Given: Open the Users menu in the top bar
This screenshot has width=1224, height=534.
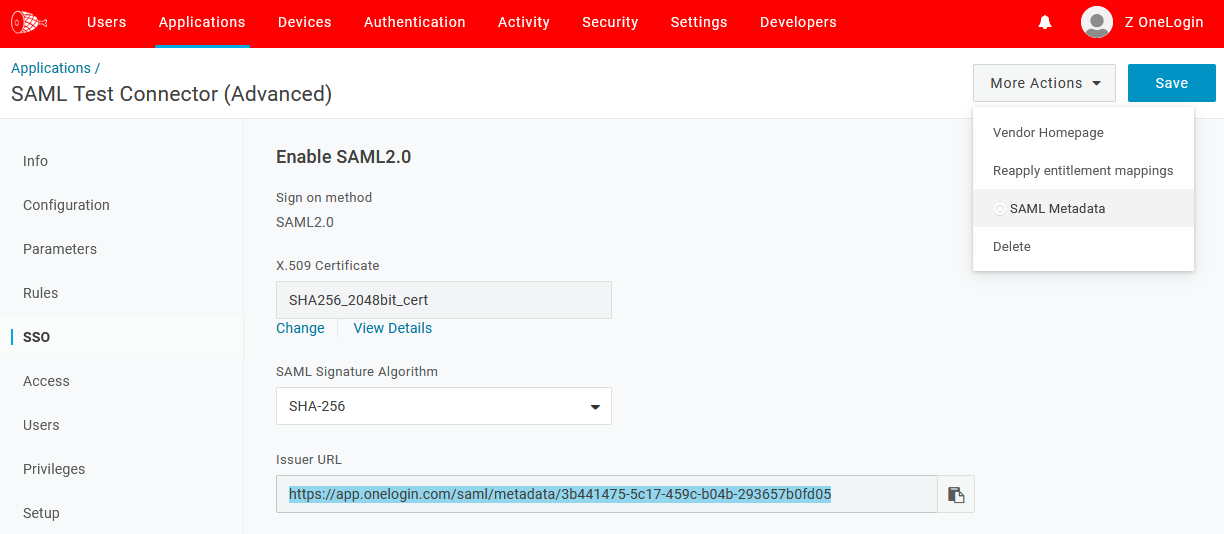Looking at the screenshot, I should [106, 22].
